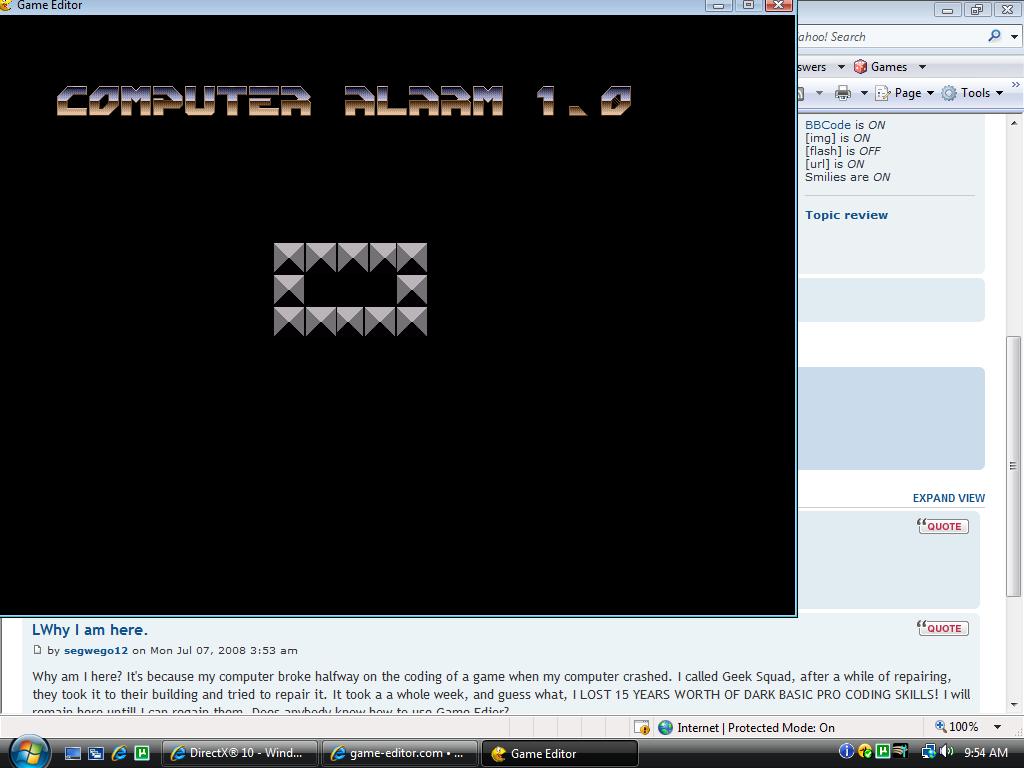Screen dimensions: 1024x768
Task: Click the gray studded frame in Game Editor
Action: pos(350,289)
